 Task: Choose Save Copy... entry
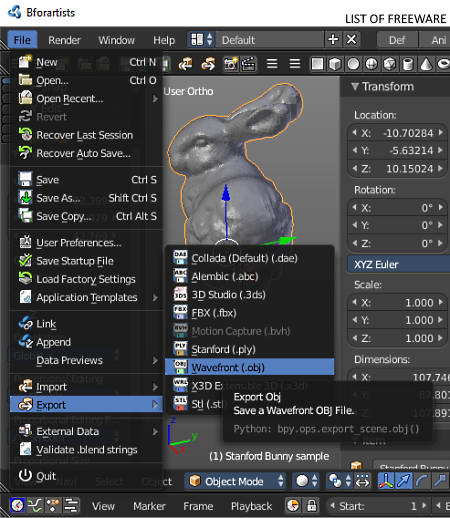point(87,216)
